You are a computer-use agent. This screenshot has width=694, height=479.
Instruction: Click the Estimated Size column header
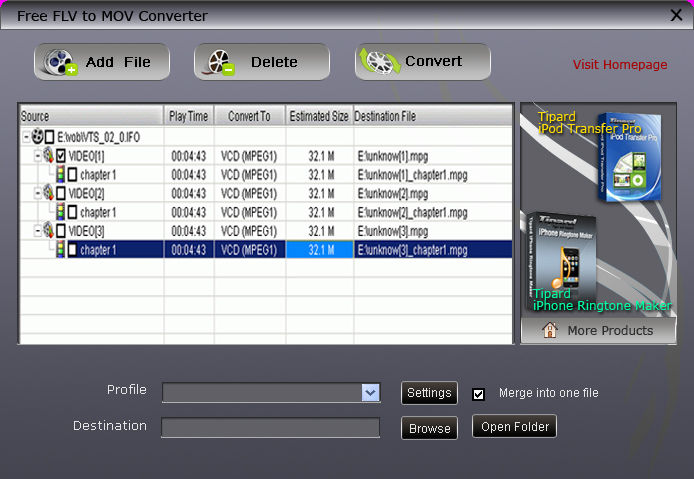319,116
